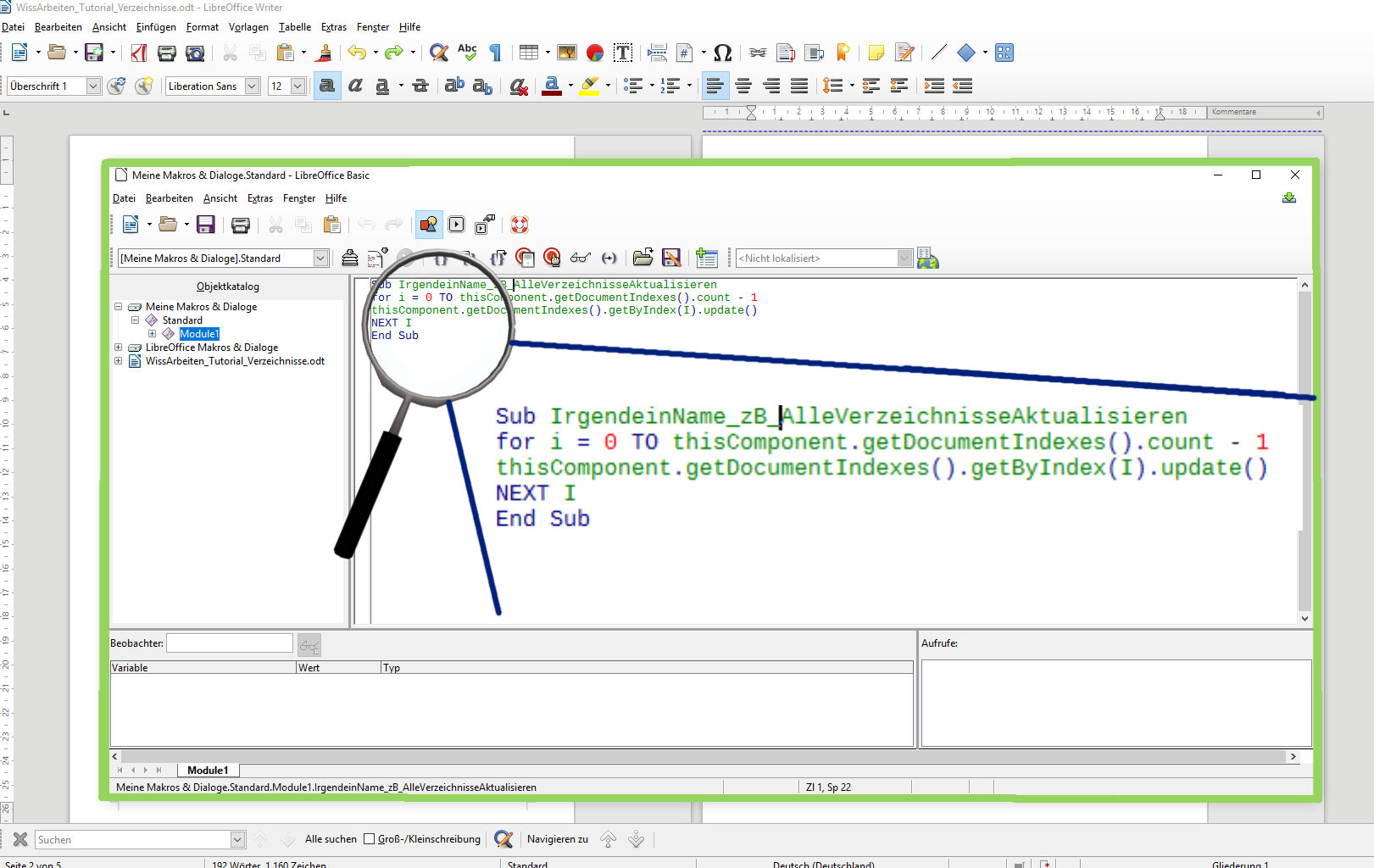Toggle Bold in Writer formatting bar
Image resolution: width=1374 pixels, height=868 pixels.
coord(327,86)
